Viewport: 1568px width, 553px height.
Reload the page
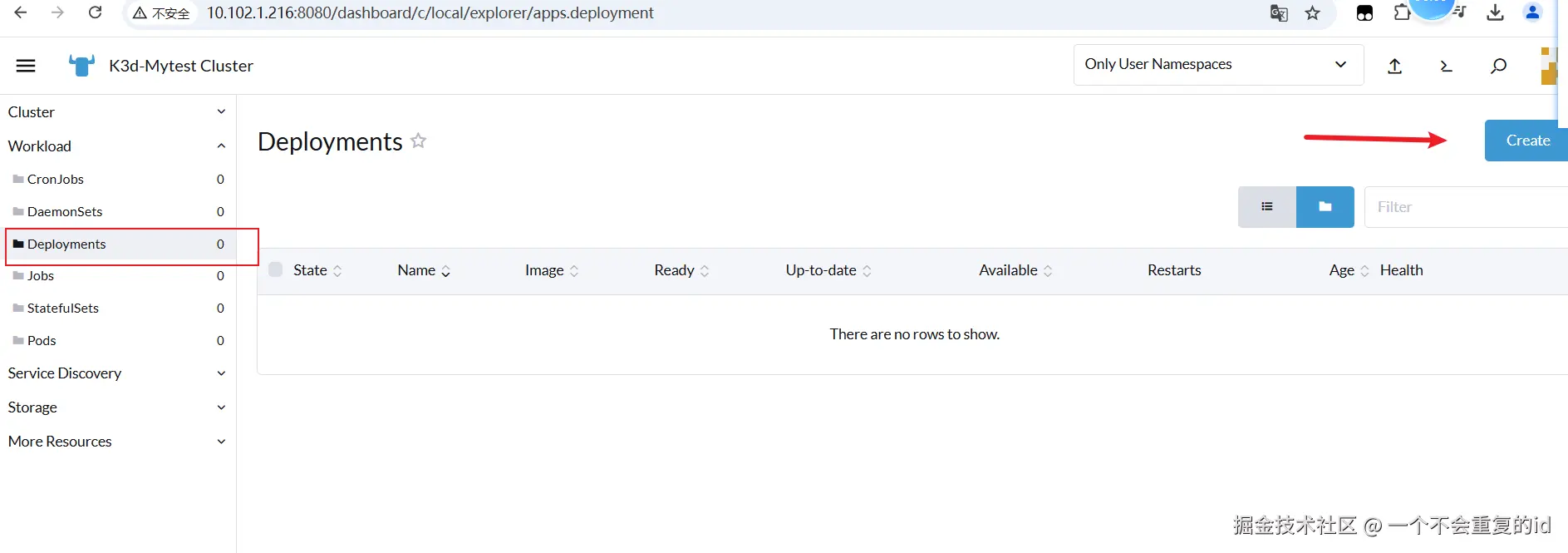click(96, 12)
